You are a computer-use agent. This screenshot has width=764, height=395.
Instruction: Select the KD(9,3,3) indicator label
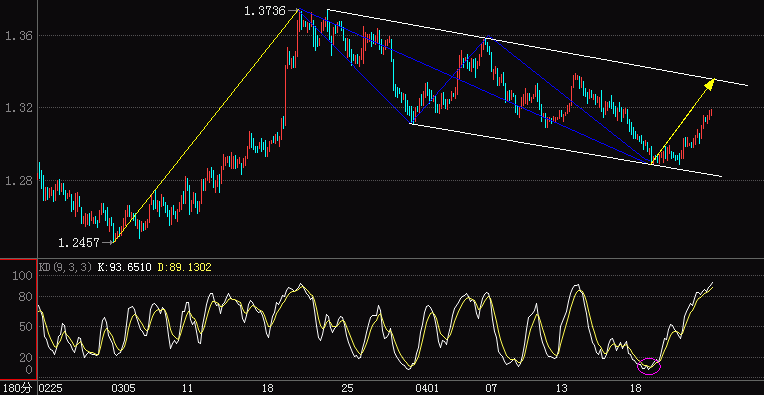(x=66, y=267)
